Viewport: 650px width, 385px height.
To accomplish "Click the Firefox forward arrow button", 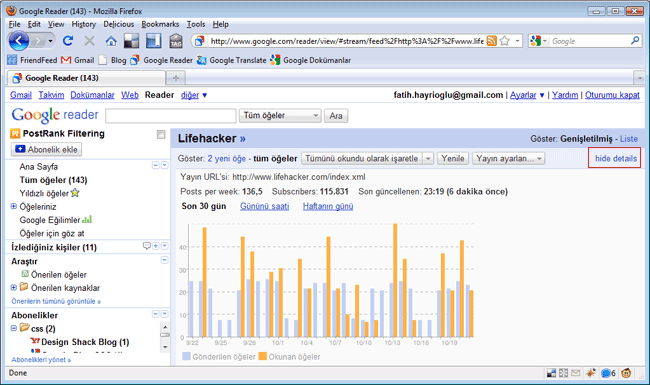I will click(x=39, y=41).
